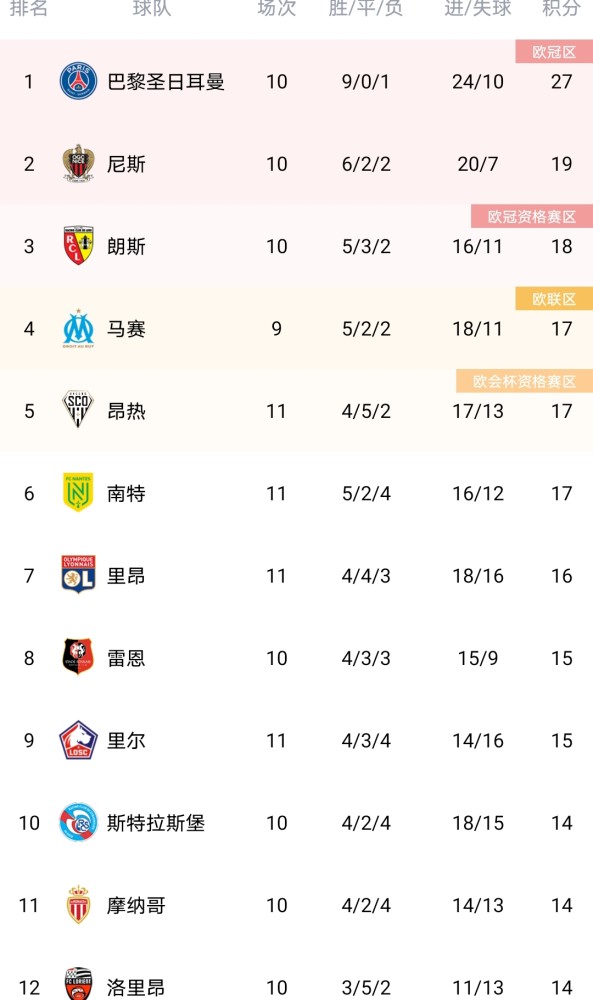The height and width of the screenshot is (1000, 593).
Task: Tap the 欧冠资格赛区 zone label
Action: pos(532,216)
